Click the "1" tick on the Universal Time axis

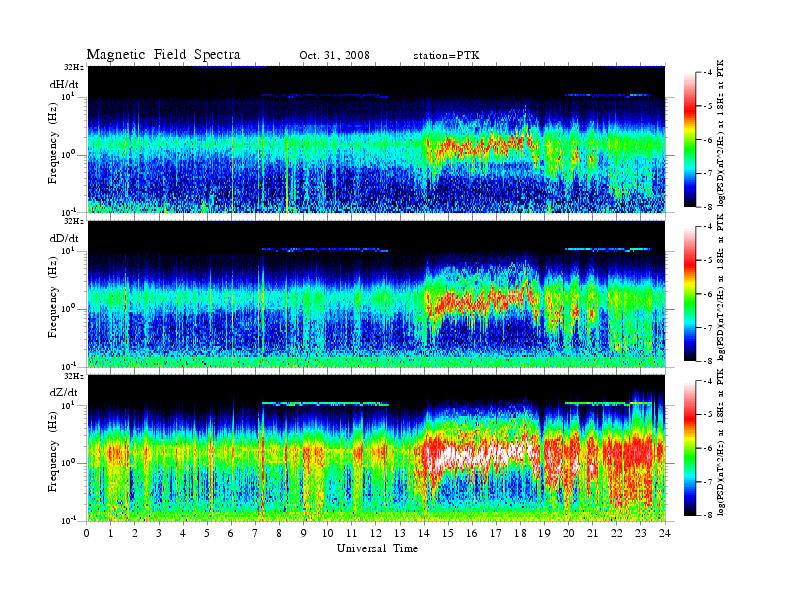pyautogui.click(x=111, y=533)
